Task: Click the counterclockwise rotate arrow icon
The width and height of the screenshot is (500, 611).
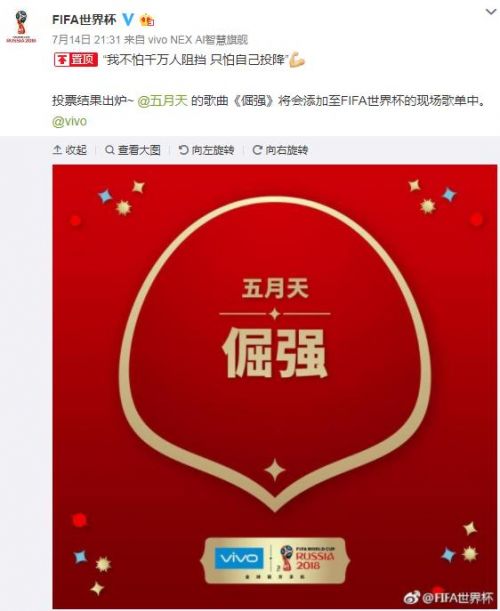Action: pos(183,150)
